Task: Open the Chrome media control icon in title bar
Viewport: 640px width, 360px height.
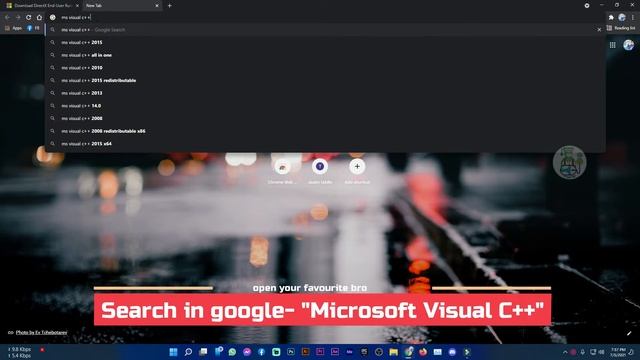Action: (x=587, y=6)
